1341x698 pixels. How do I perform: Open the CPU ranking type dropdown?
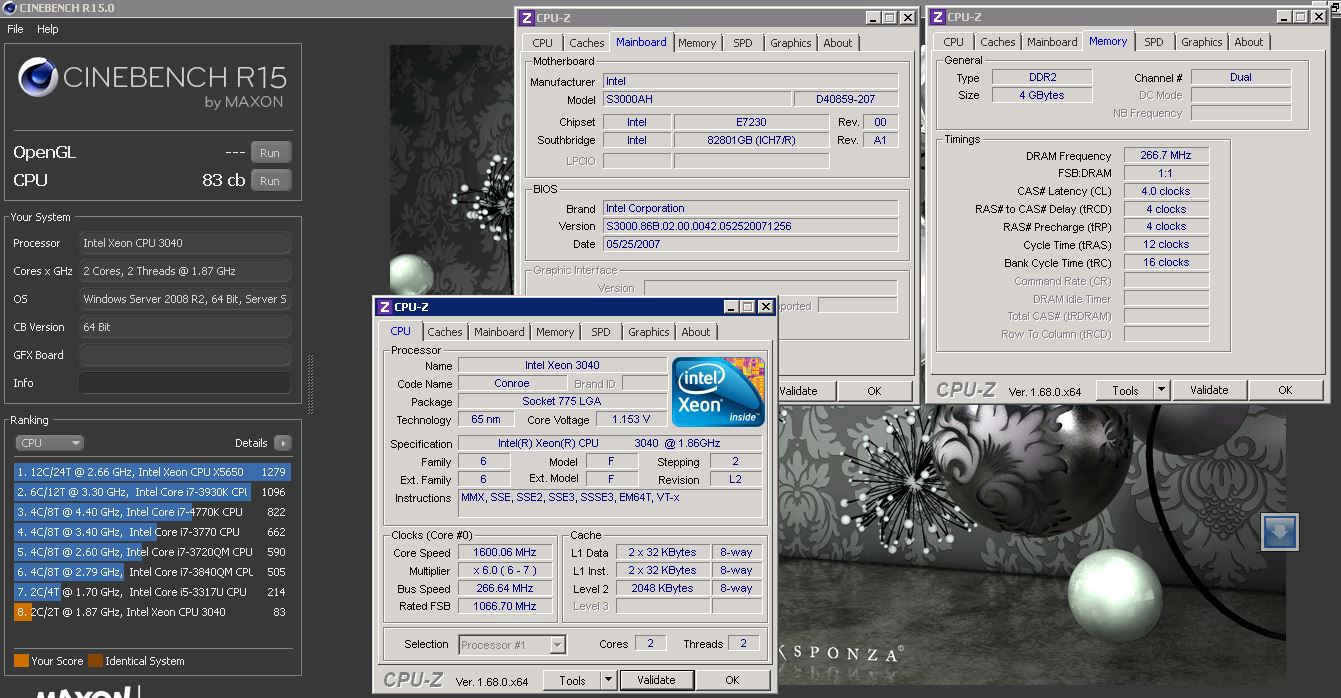(49, 443)
